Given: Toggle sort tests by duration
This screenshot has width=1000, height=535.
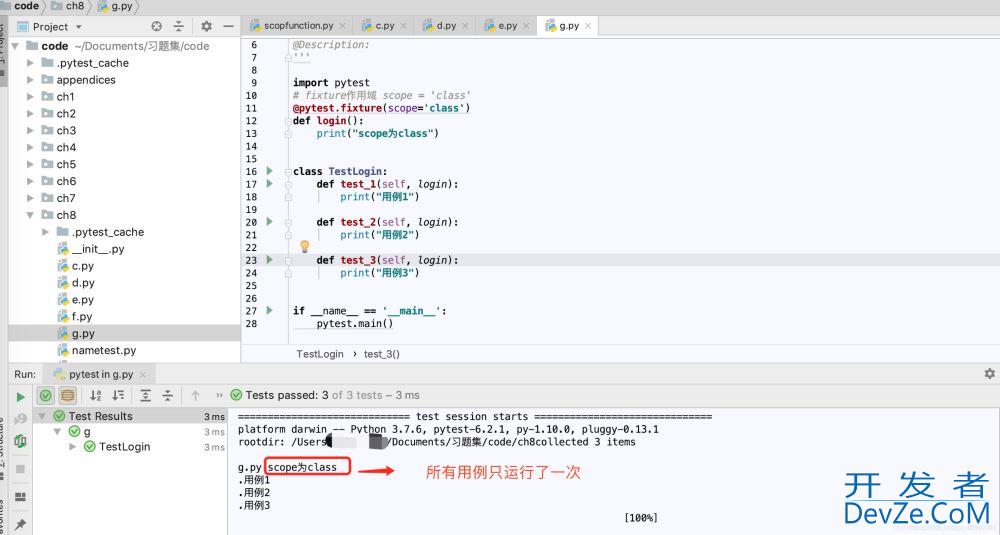Looking at the screenshot, I should (x=119, y=395).
